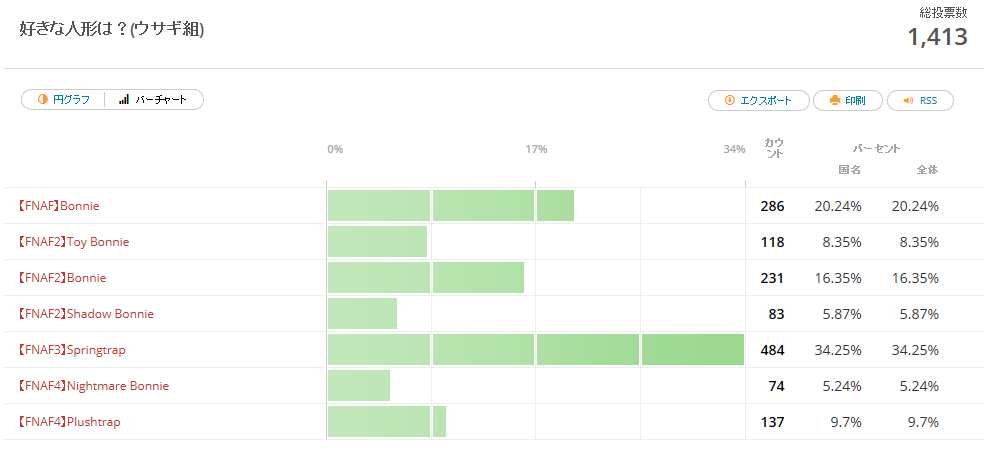Open the 【FNAF2】Toy Bonnie link

click(x=72, y=242)
